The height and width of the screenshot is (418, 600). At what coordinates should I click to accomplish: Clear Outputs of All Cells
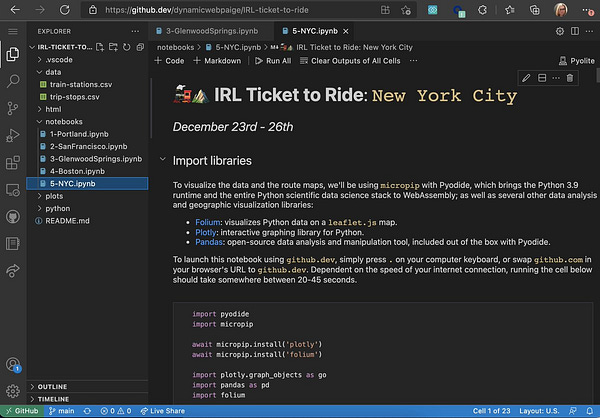[x=350, y=61]
